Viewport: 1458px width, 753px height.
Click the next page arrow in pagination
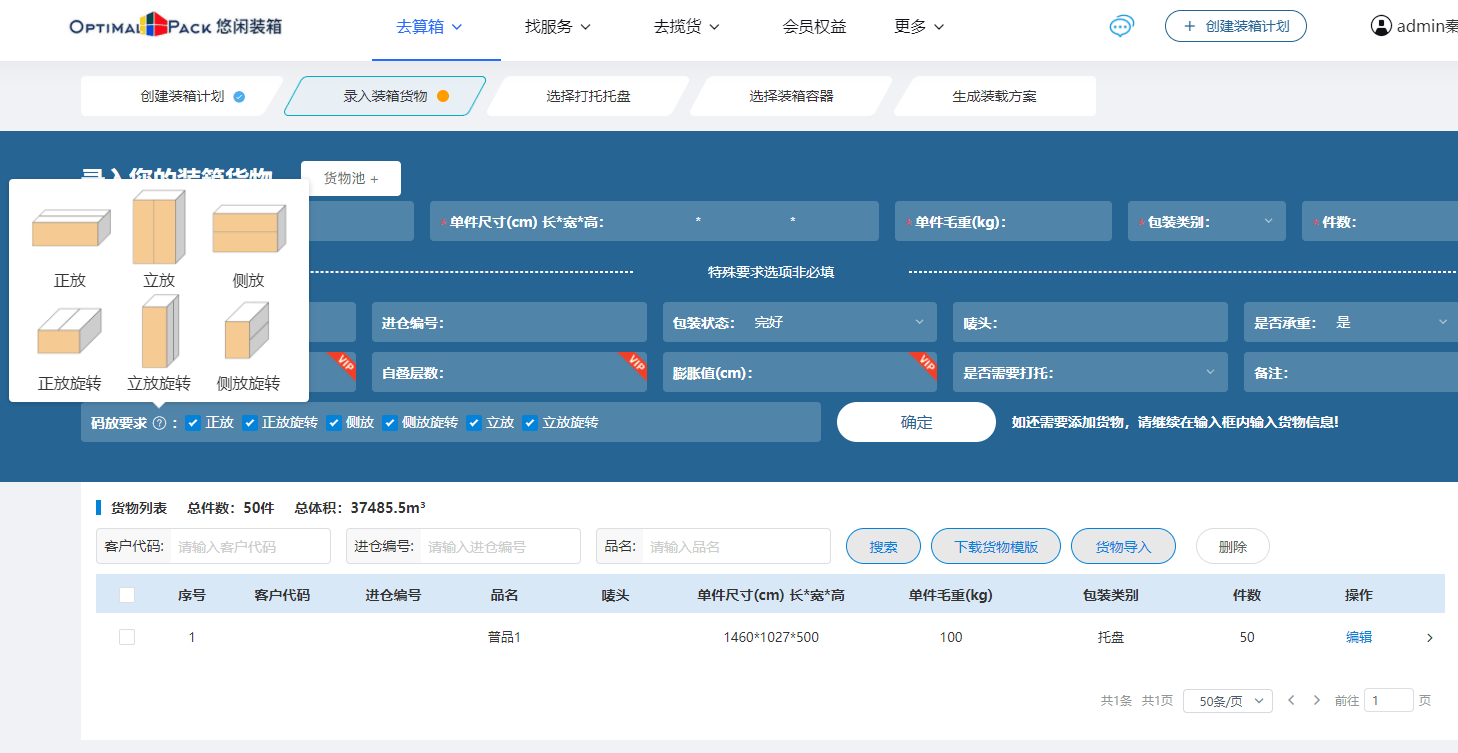pyautogui.click(x=1316, y=700)
